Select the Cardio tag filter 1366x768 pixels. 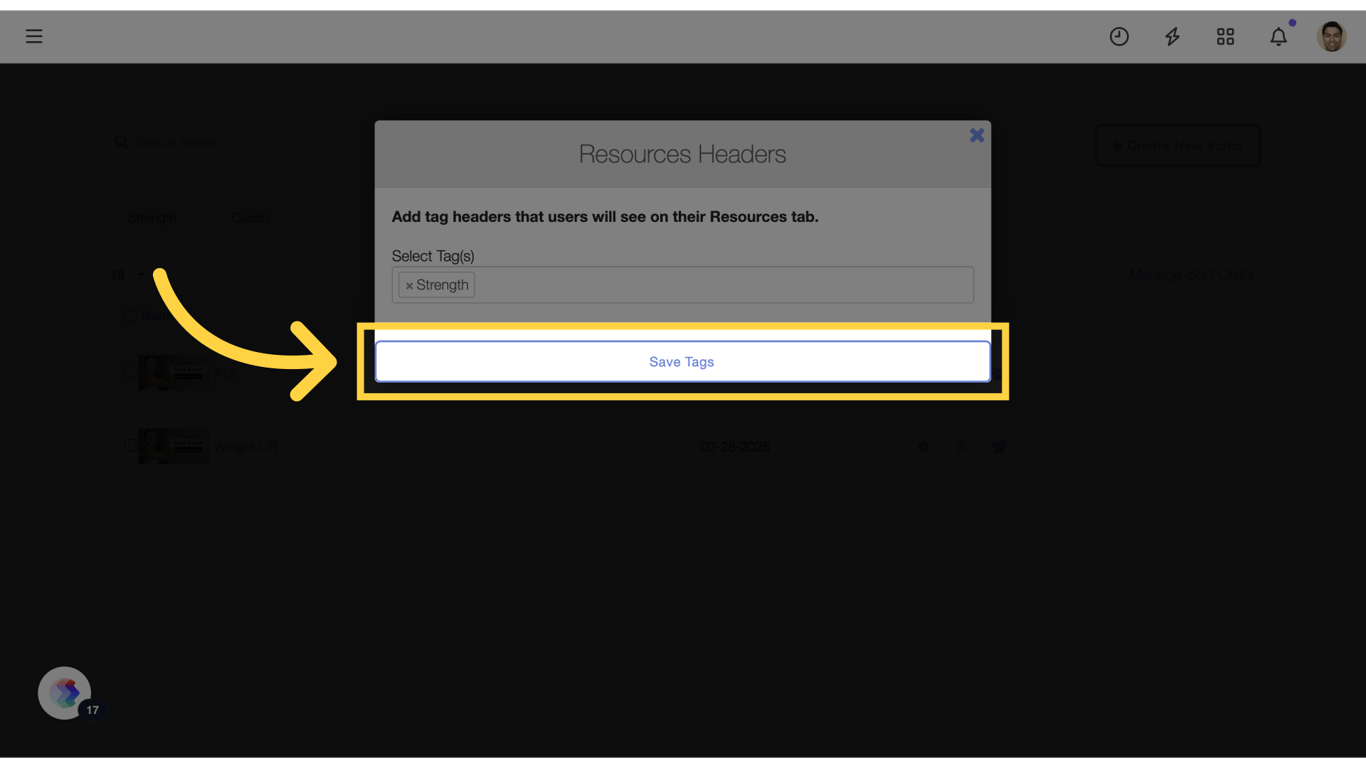point(250,218)
